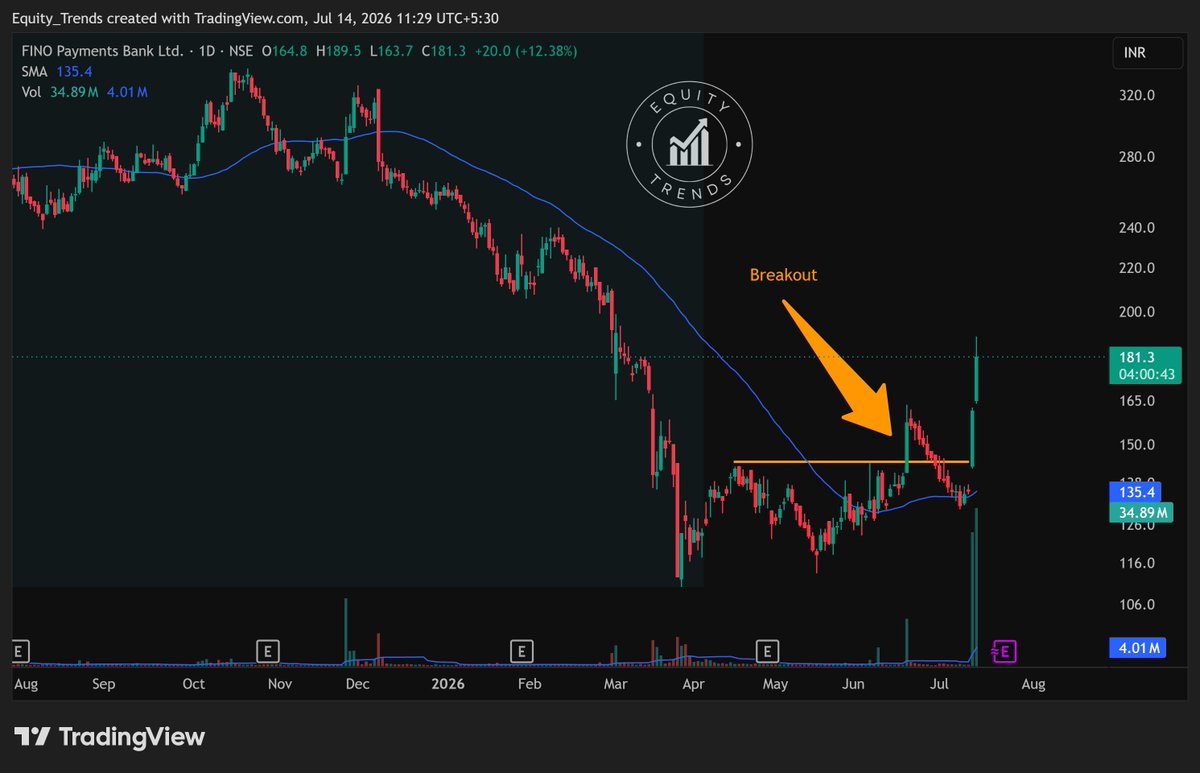Click the Apr label on time axis
1200x773 pixels.
pos(691,684)
